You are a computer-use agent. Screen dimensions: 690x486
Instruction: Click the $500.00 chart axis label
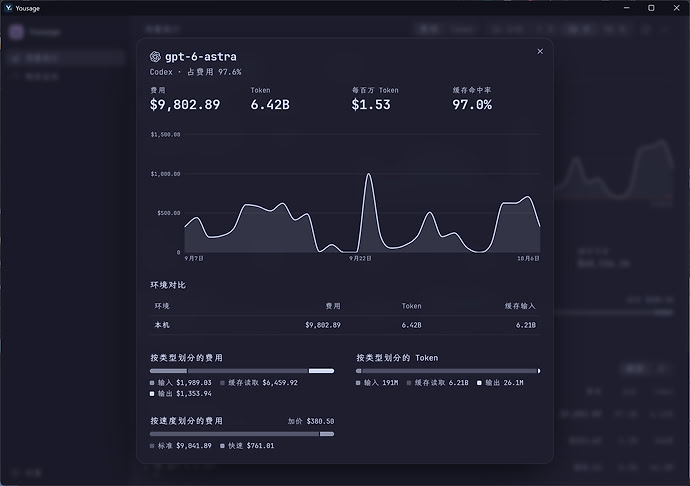(169, 213)
